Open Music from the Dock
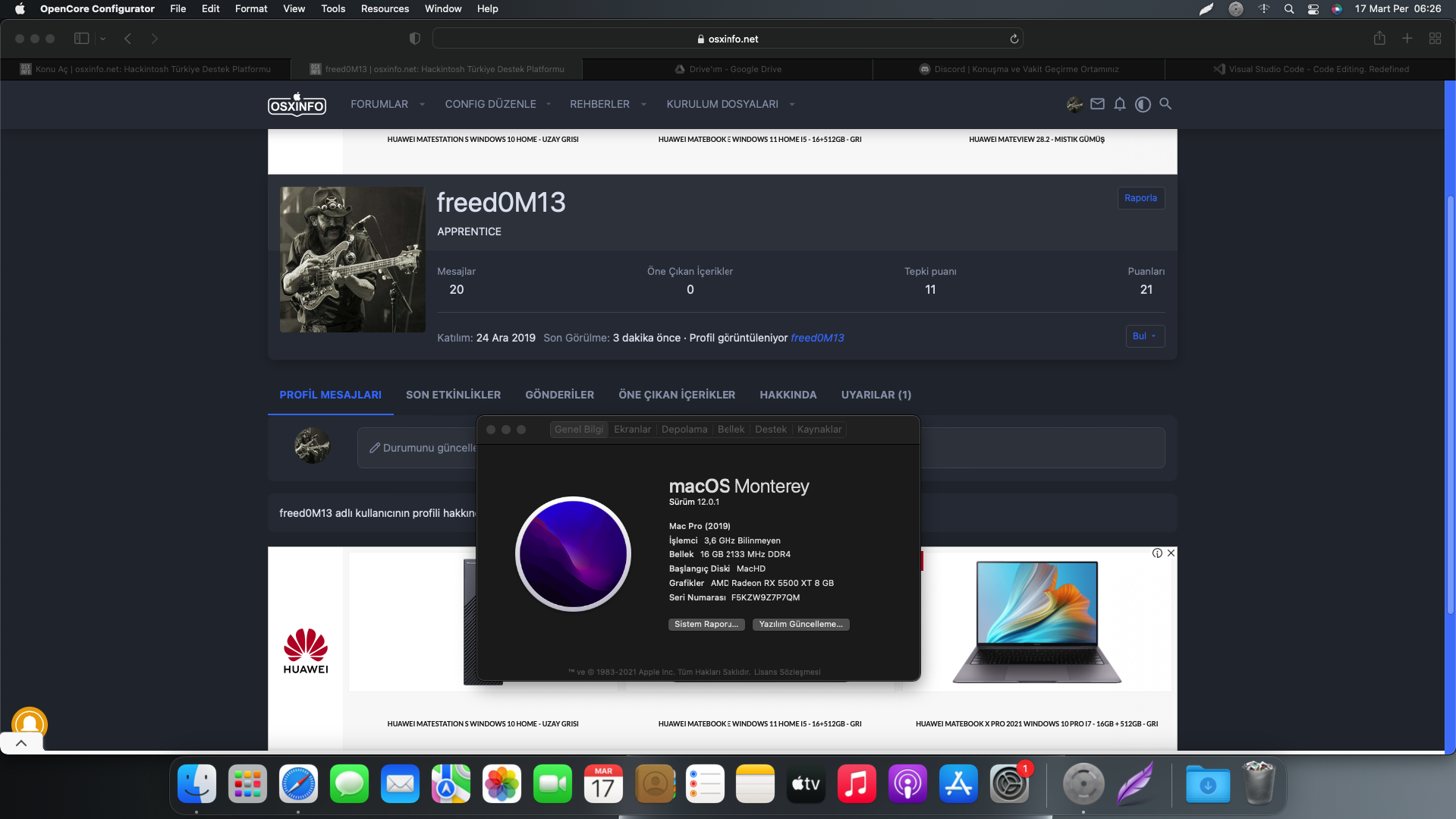Viewport: 1456px width, 819px height. [x=857, y=783]
